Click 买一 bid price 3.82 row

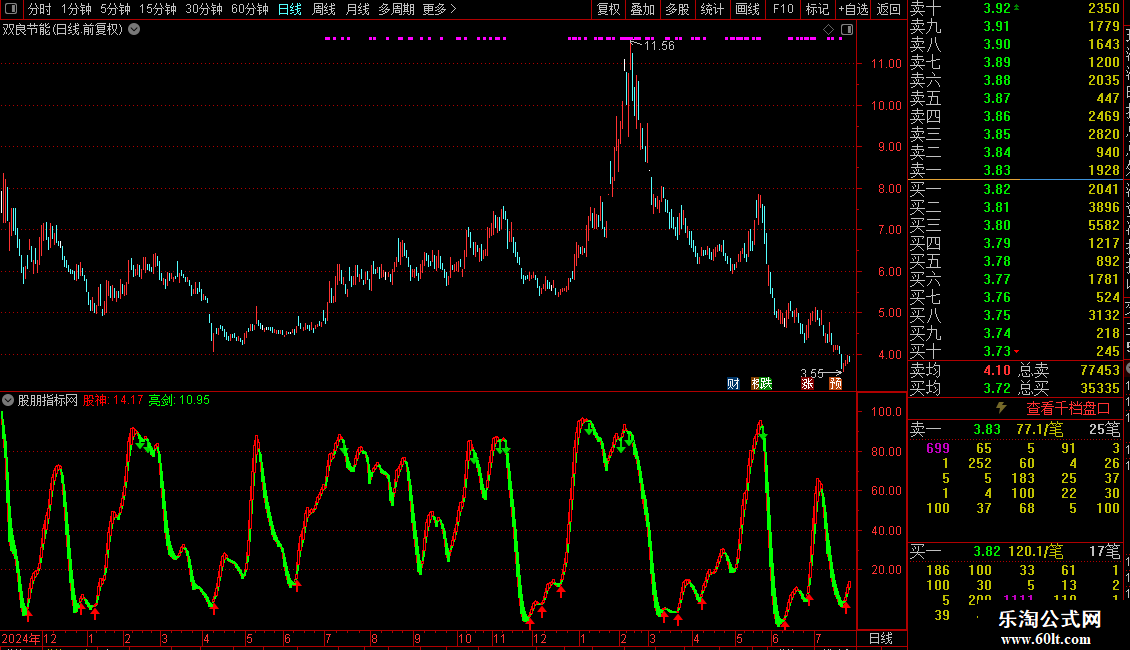point(1015,189)
